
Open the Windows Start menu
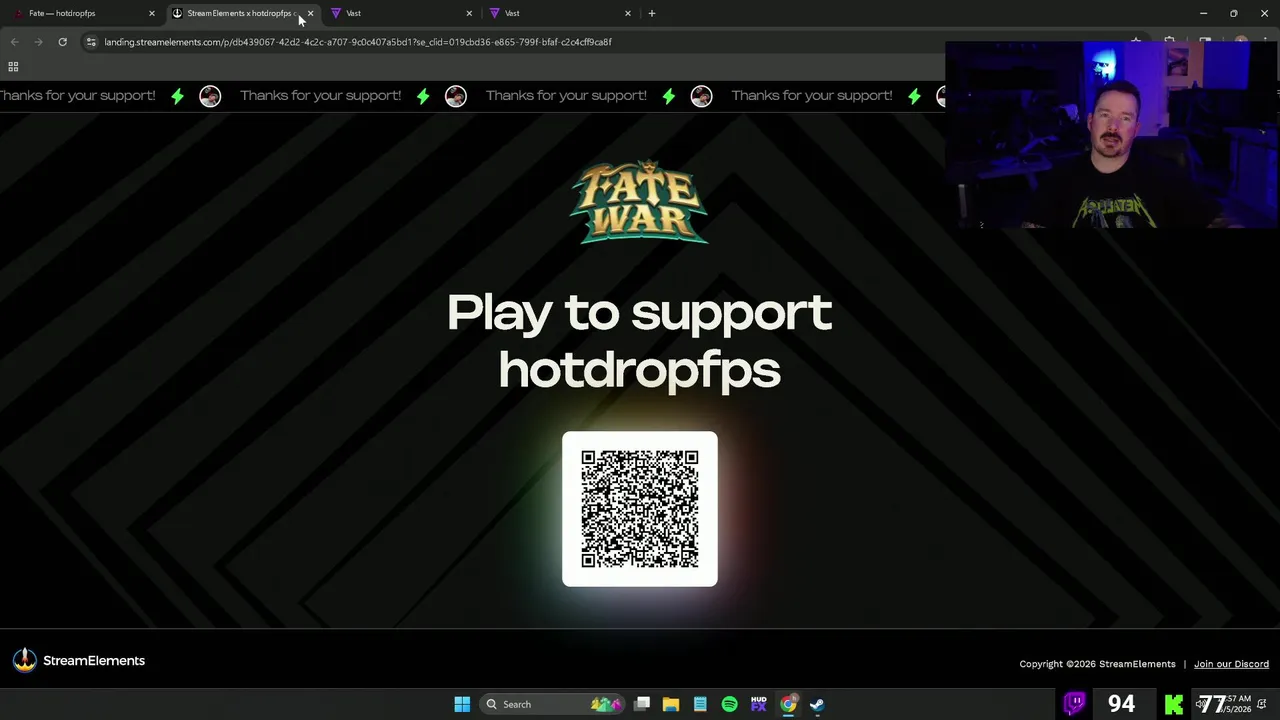[x=462, y=704]
